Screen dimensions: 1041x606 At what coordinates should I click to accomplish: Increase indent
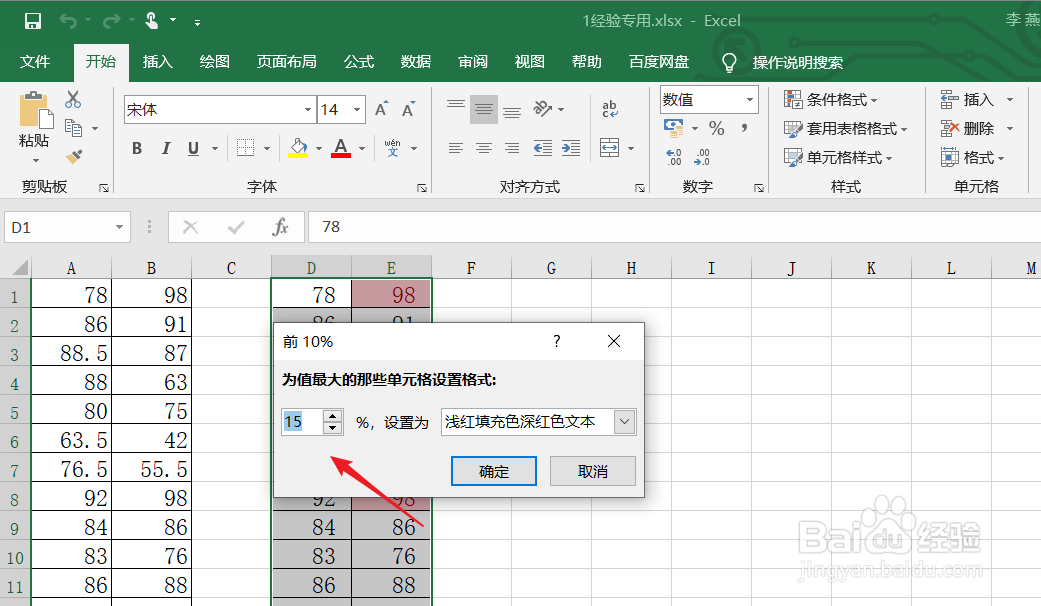click(x=571, y=148)
